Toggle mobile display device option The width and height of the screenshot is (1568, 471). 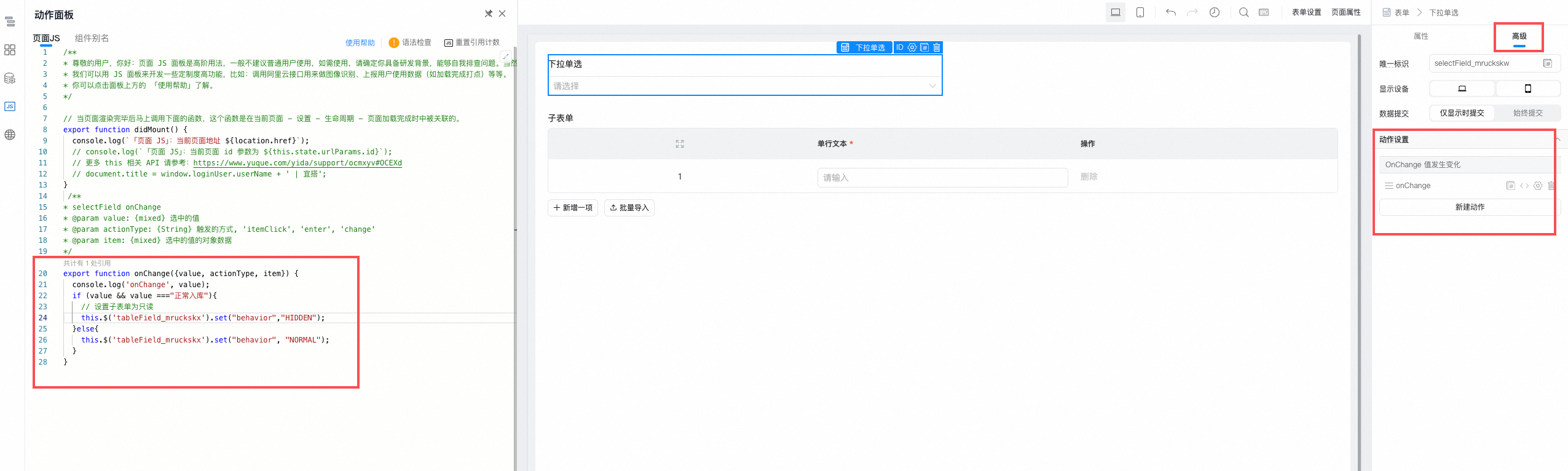1528,89
